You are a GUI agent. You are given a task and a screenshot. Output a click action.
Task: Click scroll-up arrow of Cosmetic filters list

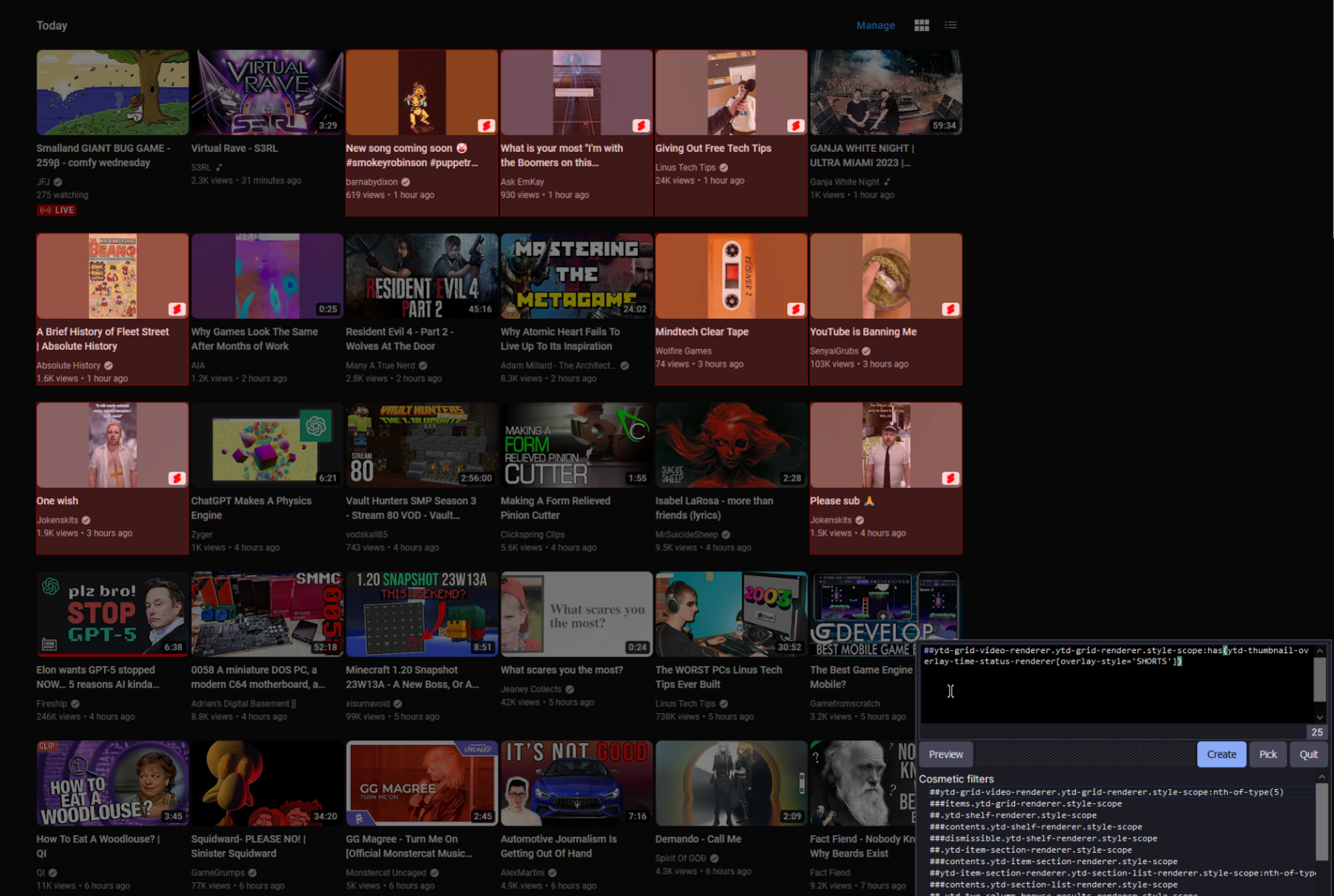[1322, 778]
